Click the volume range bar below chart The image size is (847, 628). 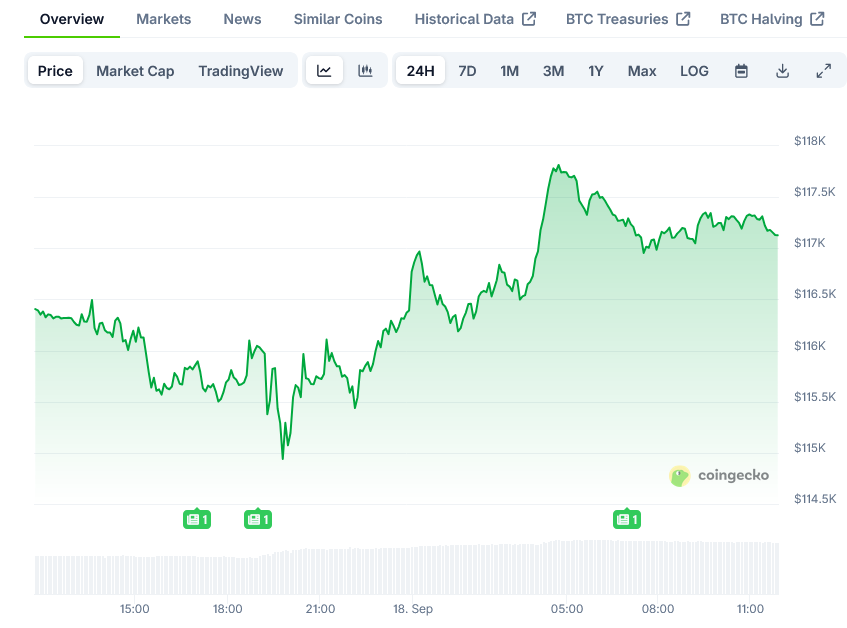pyautogui.click(x=407, y=567)
